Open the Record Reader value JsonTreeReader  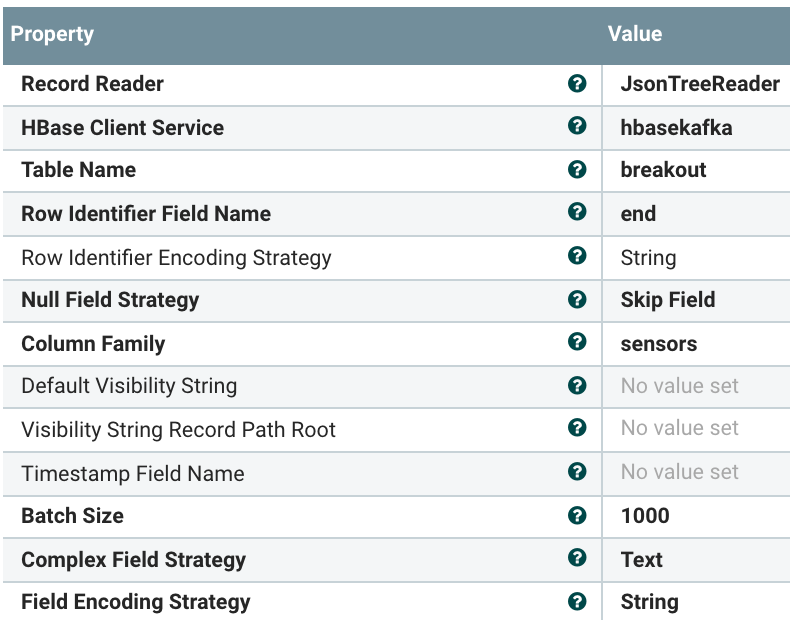pyautogui.click(x=699, y=84)
